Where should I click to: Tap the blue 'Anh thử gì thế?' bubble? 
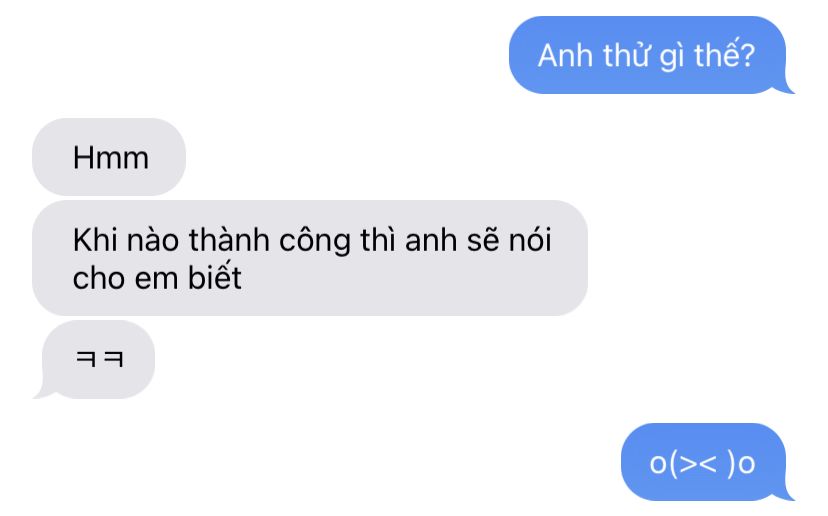coord(647,55)
